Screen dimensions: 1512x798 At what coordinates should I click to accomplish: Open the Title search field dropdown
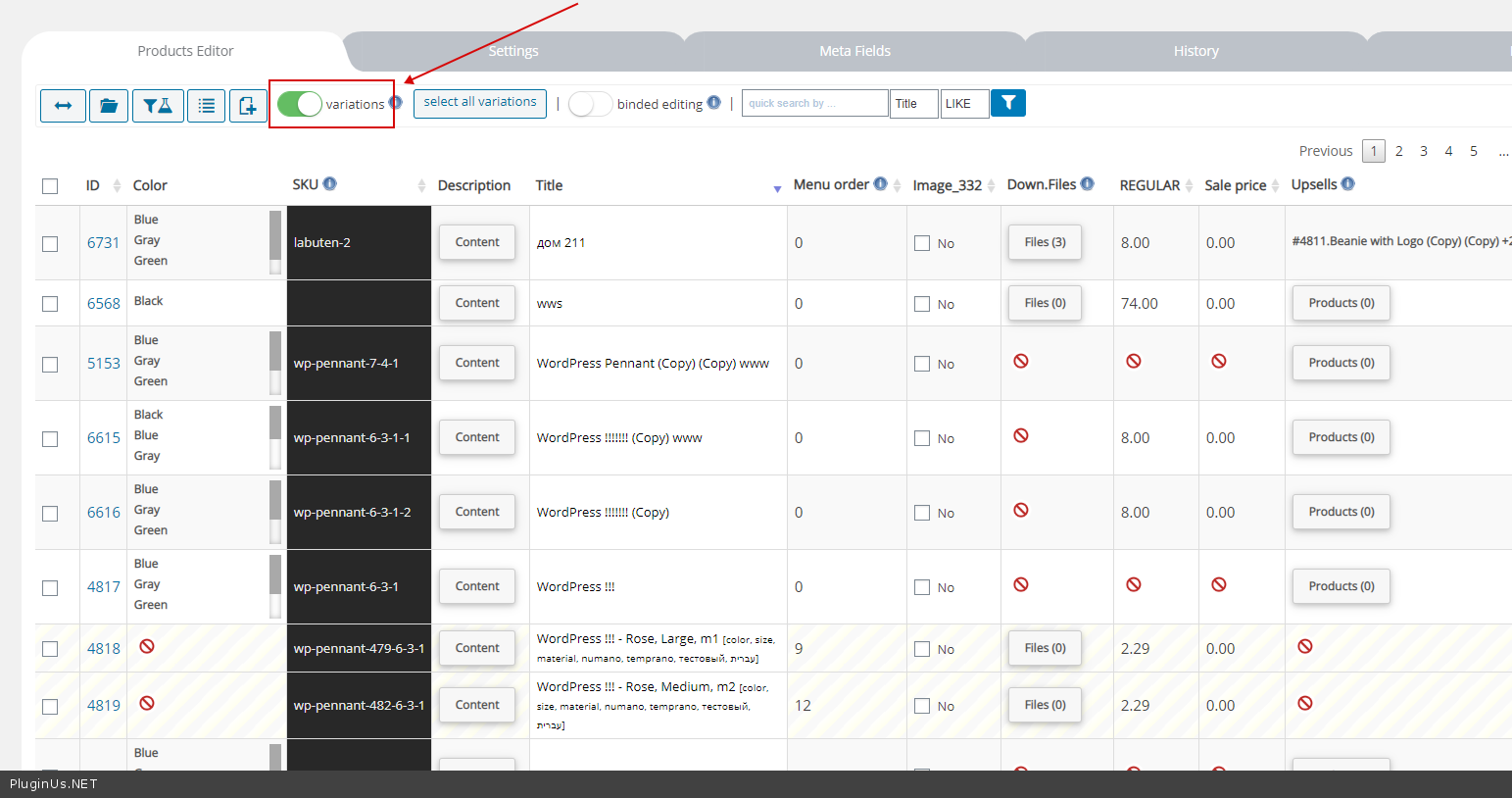(x=913, y=104)
